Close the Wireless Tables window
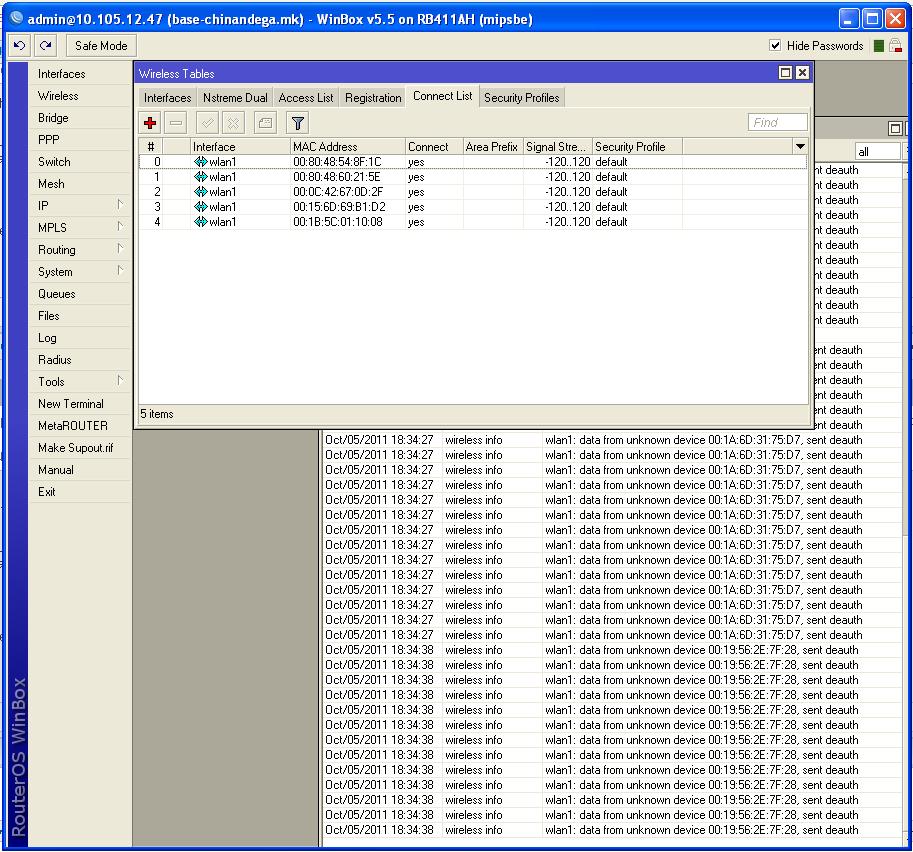This screenshot has height=852, width=913. click(x=802, y=73)
